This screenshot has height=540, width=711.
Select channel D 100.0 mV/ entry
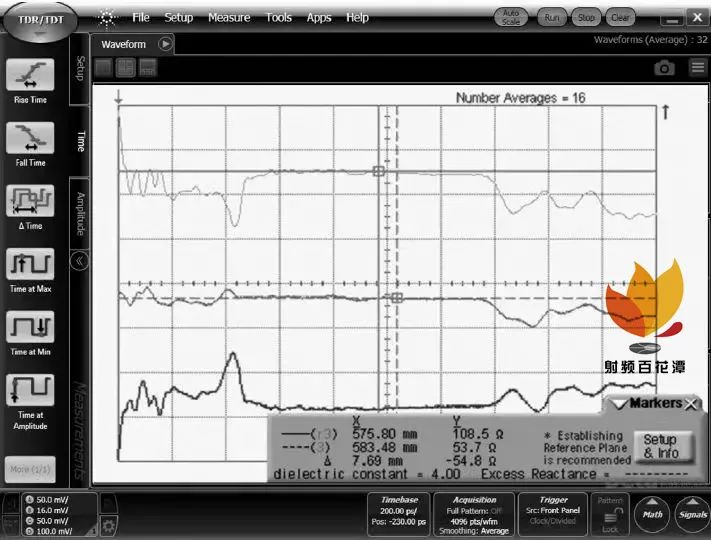pyautogui.click(x=49, y=531)
